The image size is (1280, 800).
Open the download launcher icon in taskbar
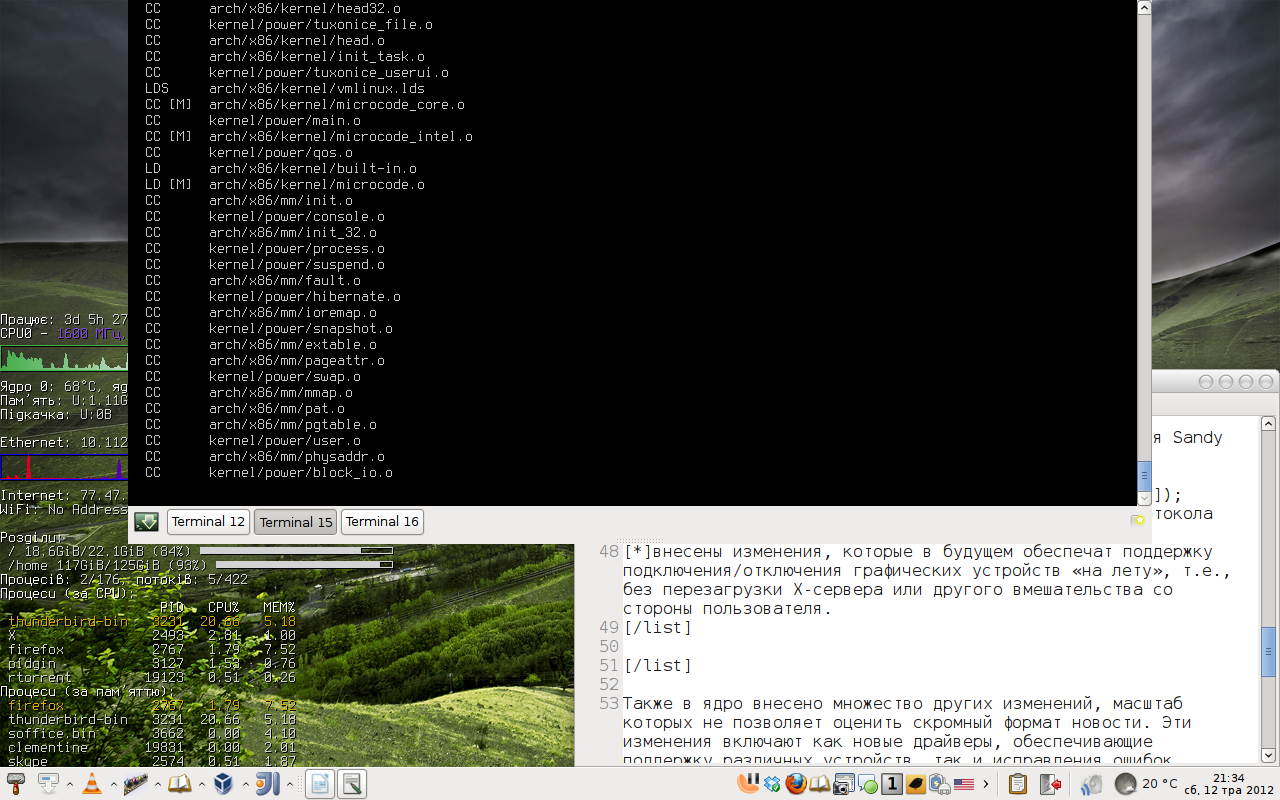[x=48, y=784]
